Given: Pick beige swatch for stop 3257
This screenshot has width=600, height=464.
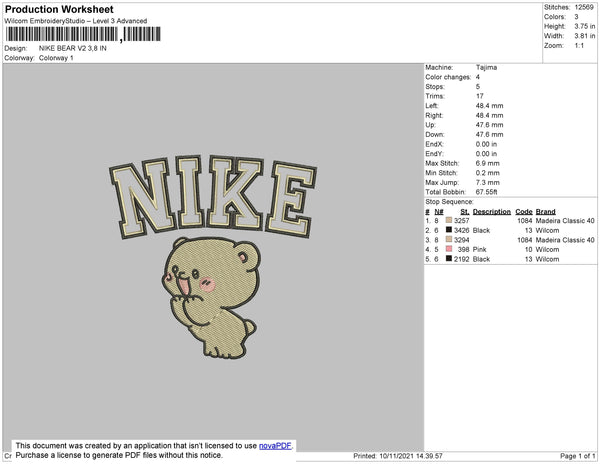Looking at the screenshot, I should 449,220.
